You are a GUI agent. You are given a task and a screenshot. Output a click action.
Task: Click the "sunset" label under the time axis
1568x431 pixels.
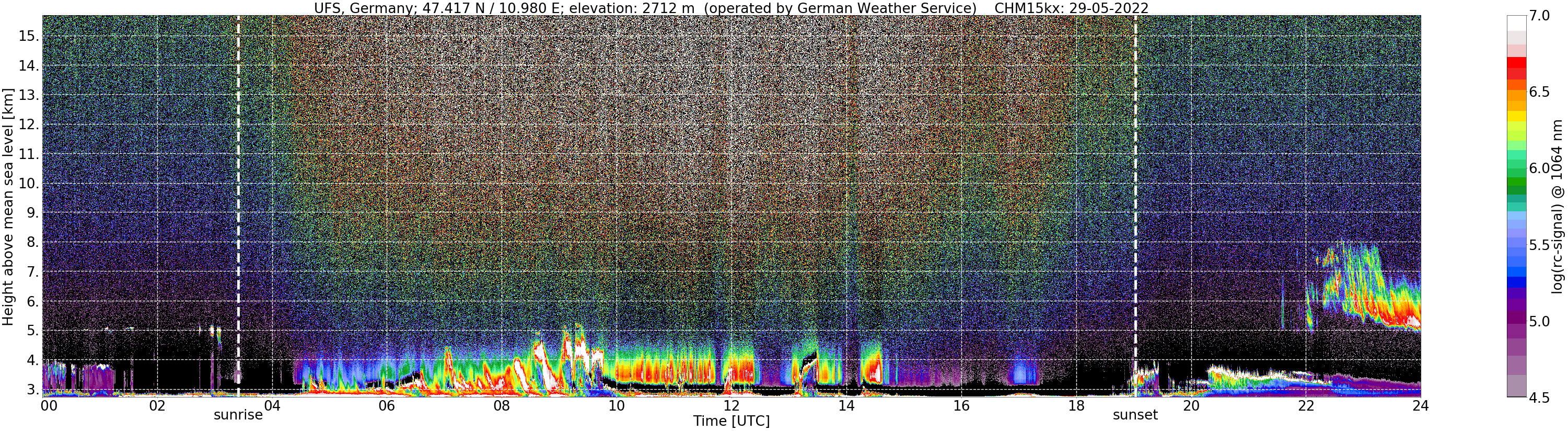1135,415
